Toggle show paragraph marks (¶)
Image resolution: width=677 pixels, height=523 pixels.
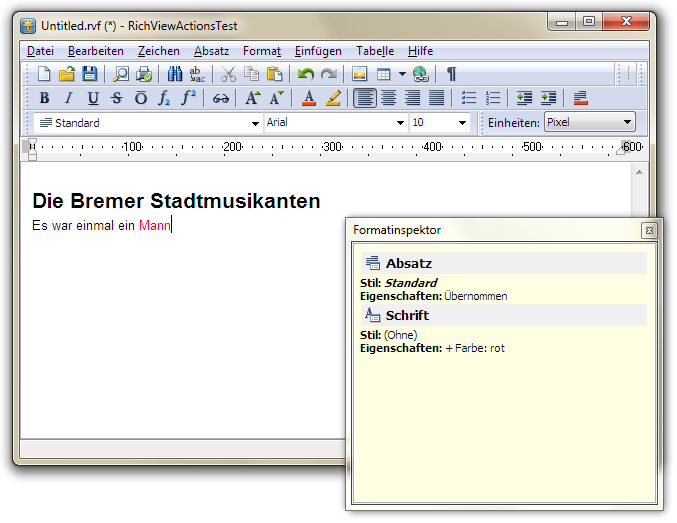pos(451,74)
